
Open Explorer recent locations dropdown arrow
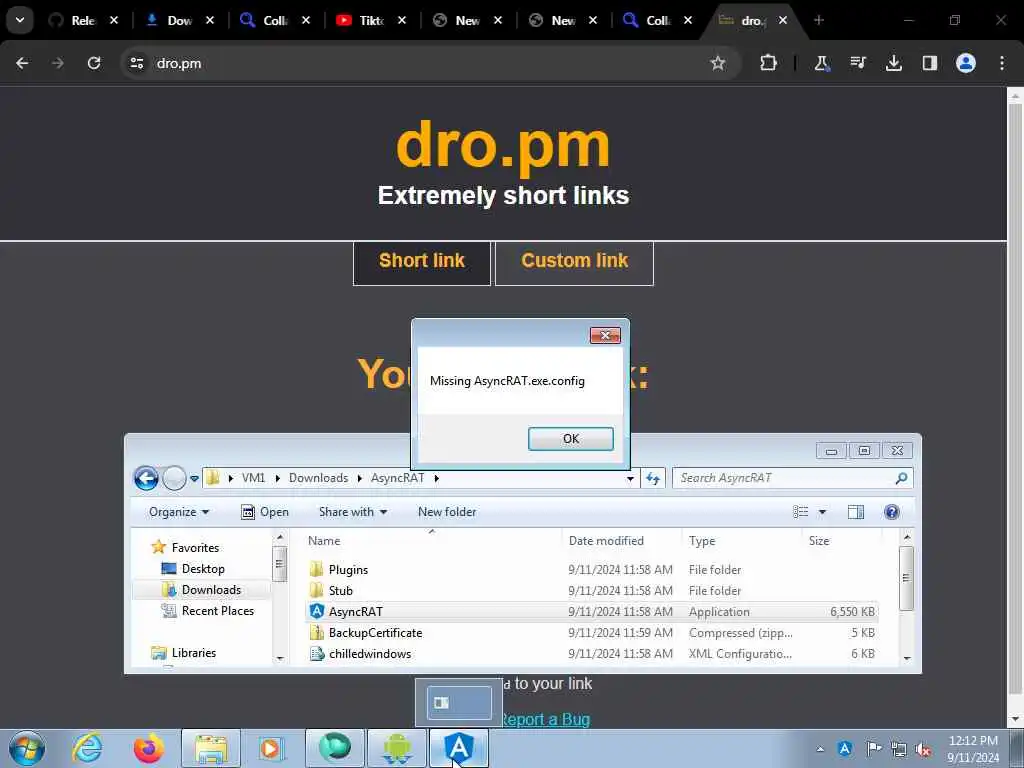pos(194,479)
